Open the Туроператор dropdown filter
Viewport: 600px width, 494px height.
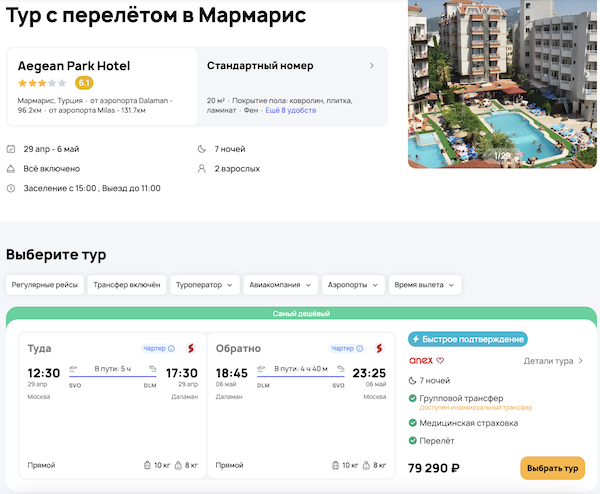tap(204, 285)
